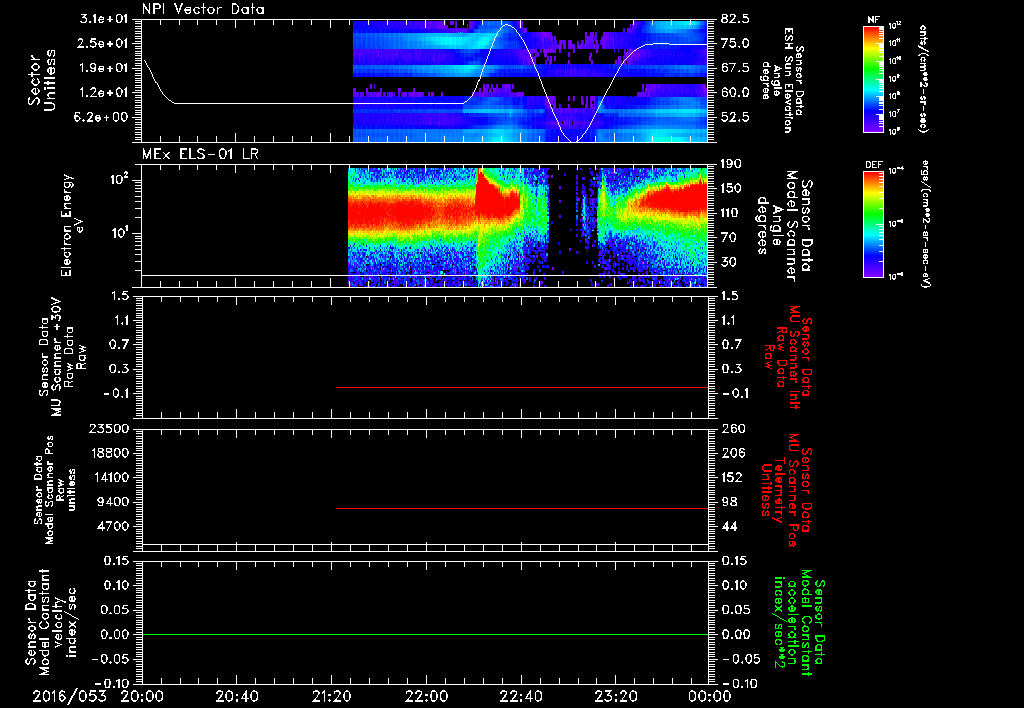Viewport: 1024px width, 708px height.
Task: Click the "260" telemetry tick value
Action: pos(733,428)
